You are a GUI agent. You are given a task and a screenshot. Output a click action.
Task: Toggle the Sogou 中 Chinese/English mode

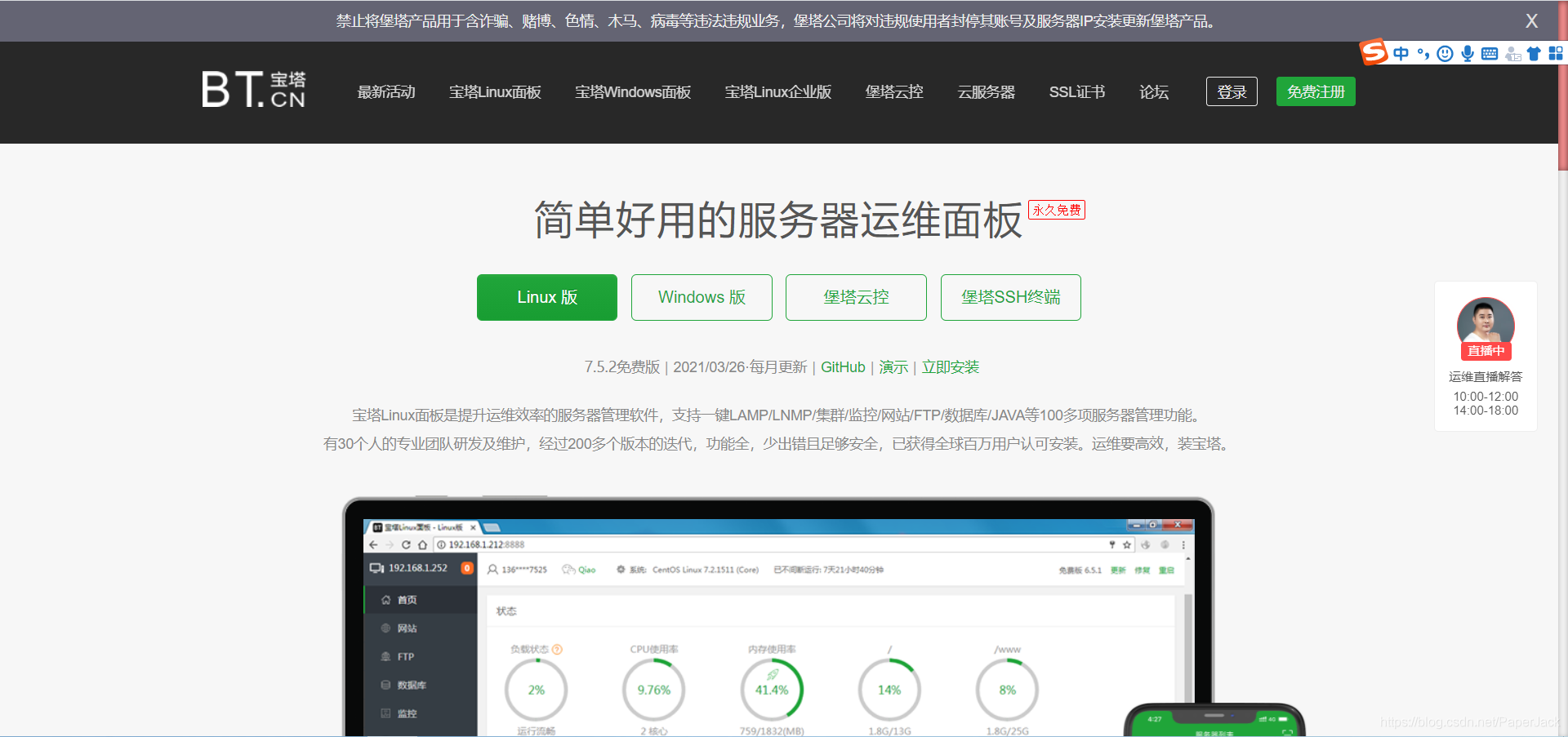click(x=1401, y=54)
